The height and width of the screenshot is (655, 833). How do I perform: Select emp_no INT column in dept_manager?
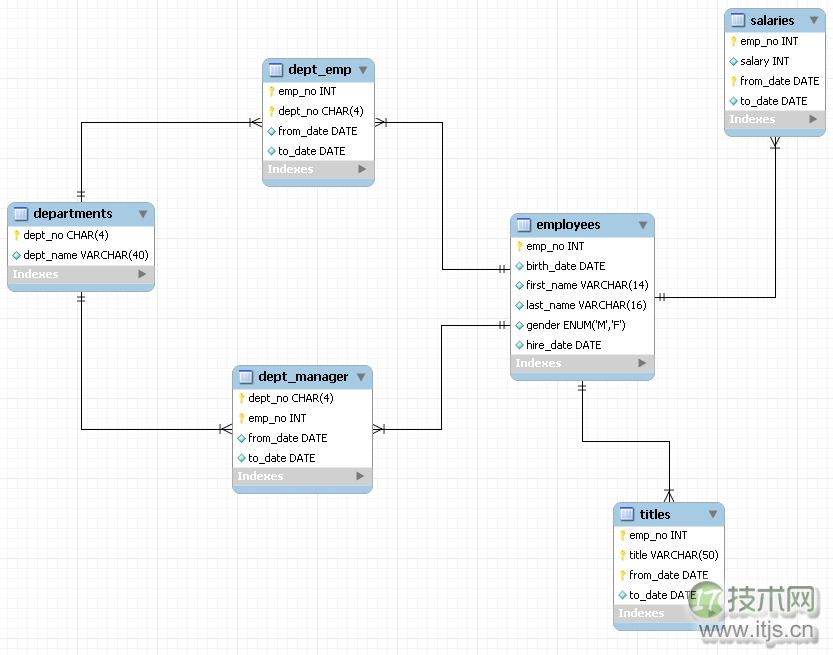[x=277, y=419]
